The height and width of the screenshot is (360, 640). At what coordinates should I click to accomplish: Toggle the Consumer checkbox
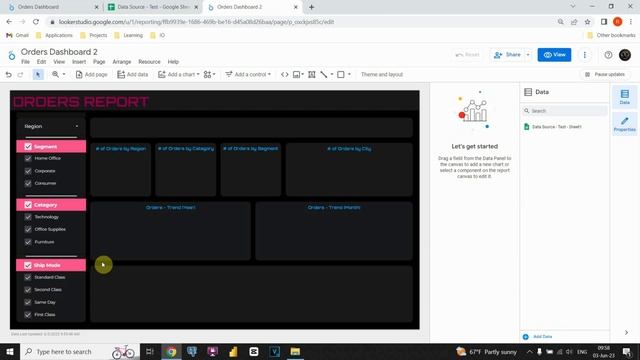(28, 183)
